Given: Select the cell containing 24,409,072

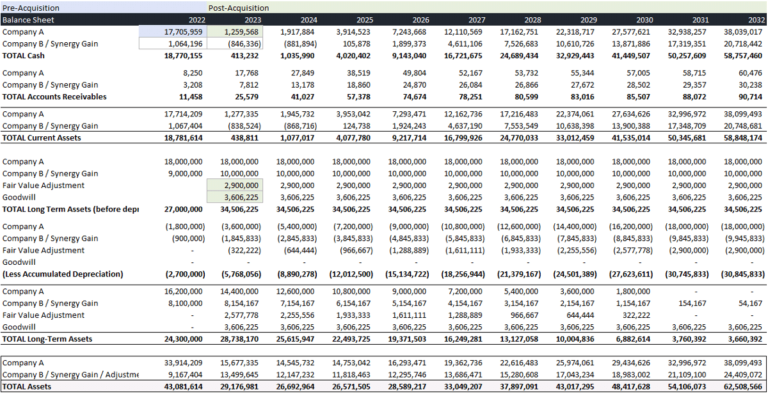Looking at the screenshot, I should [x=743, y=375].
